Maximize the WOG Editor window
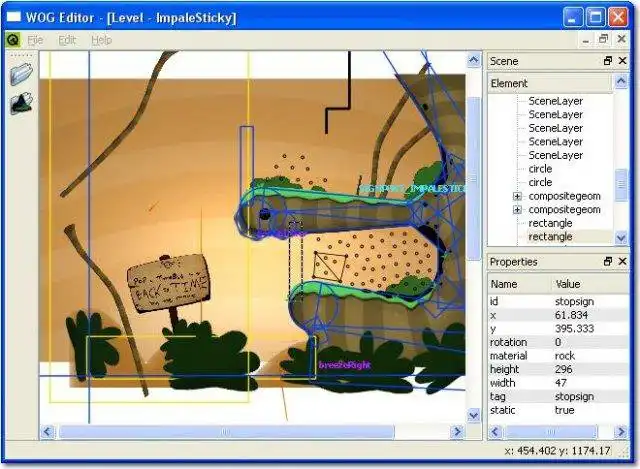 coord(596,18)
